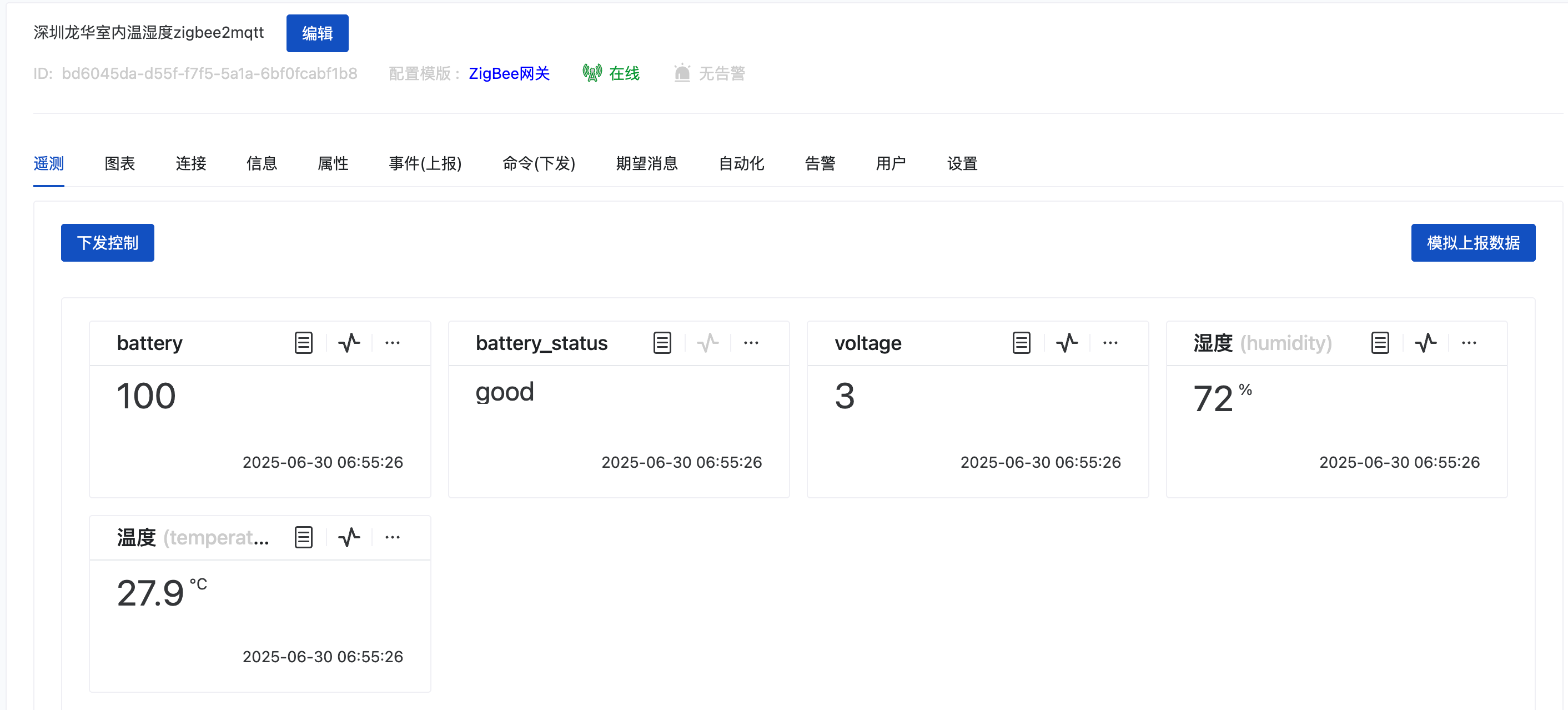The image size is (1568, 710).
Task: Click the battery_status value good
Action: (505, 393)
